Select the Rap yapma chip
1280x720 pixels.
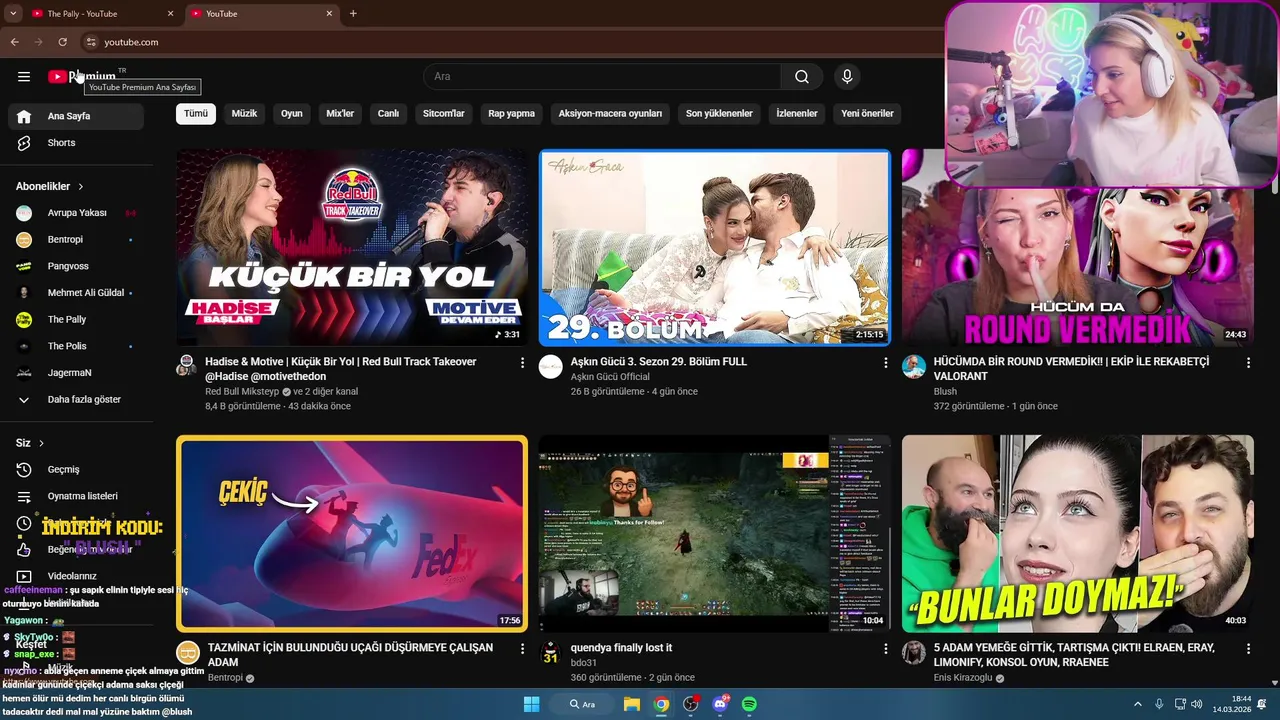click(512, 114)
